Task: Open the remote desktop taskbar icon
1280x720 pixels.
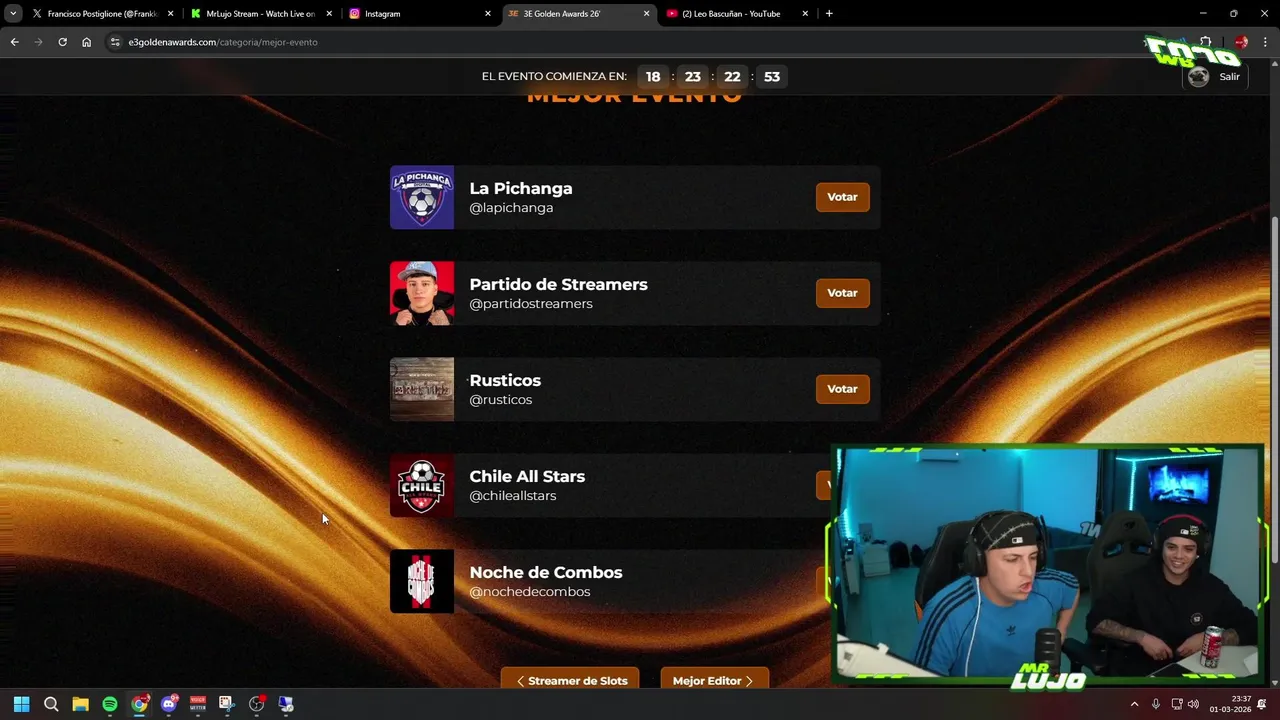Action: point(286,704)
